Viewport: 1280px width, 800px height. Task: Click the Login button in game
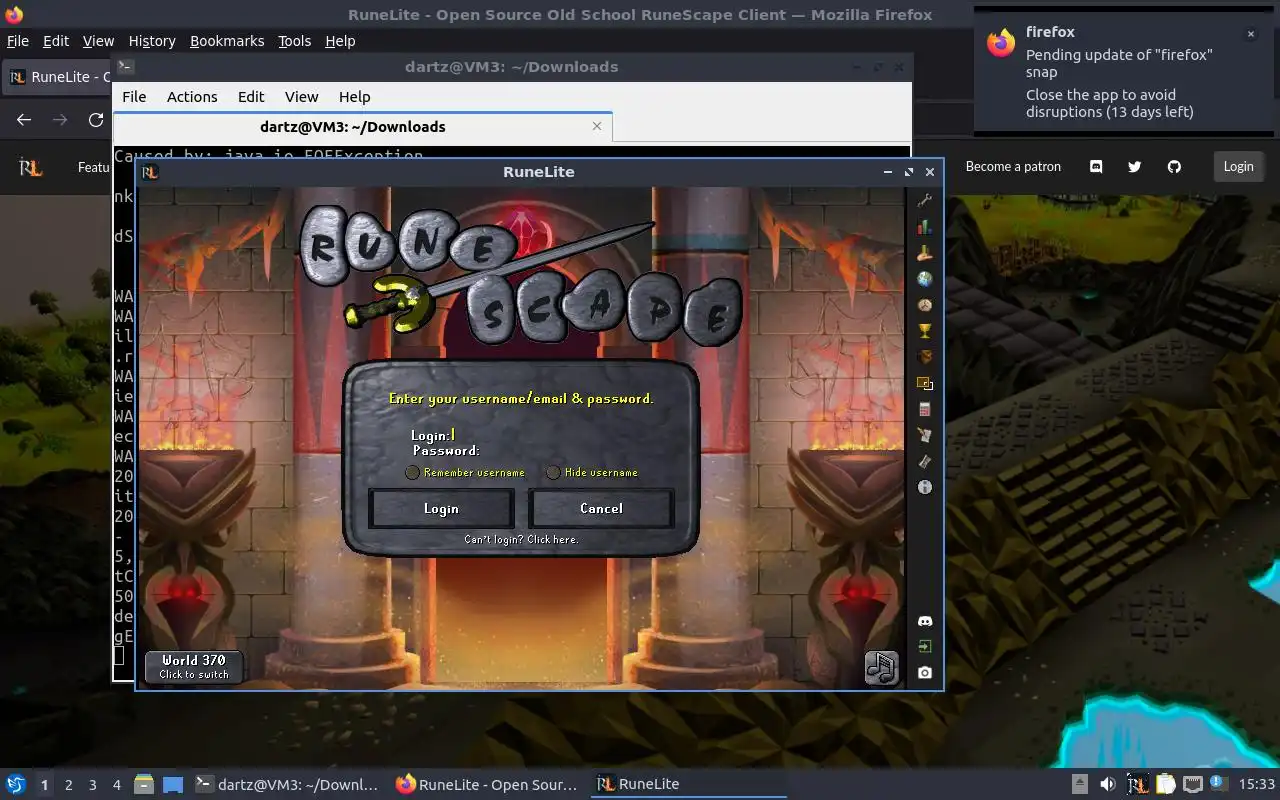click(x=441, y=508)
